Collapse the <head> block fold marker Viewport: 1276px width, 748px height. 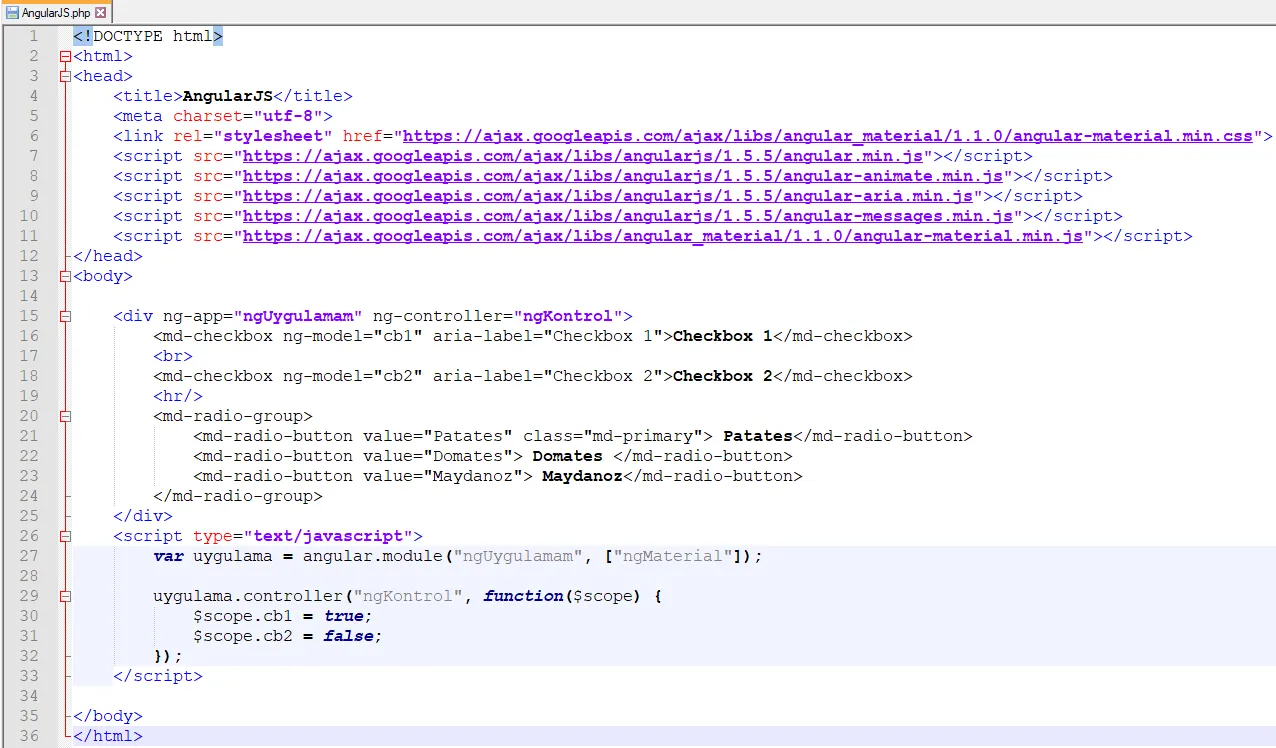pyautogui.click(x=66, y=76)
